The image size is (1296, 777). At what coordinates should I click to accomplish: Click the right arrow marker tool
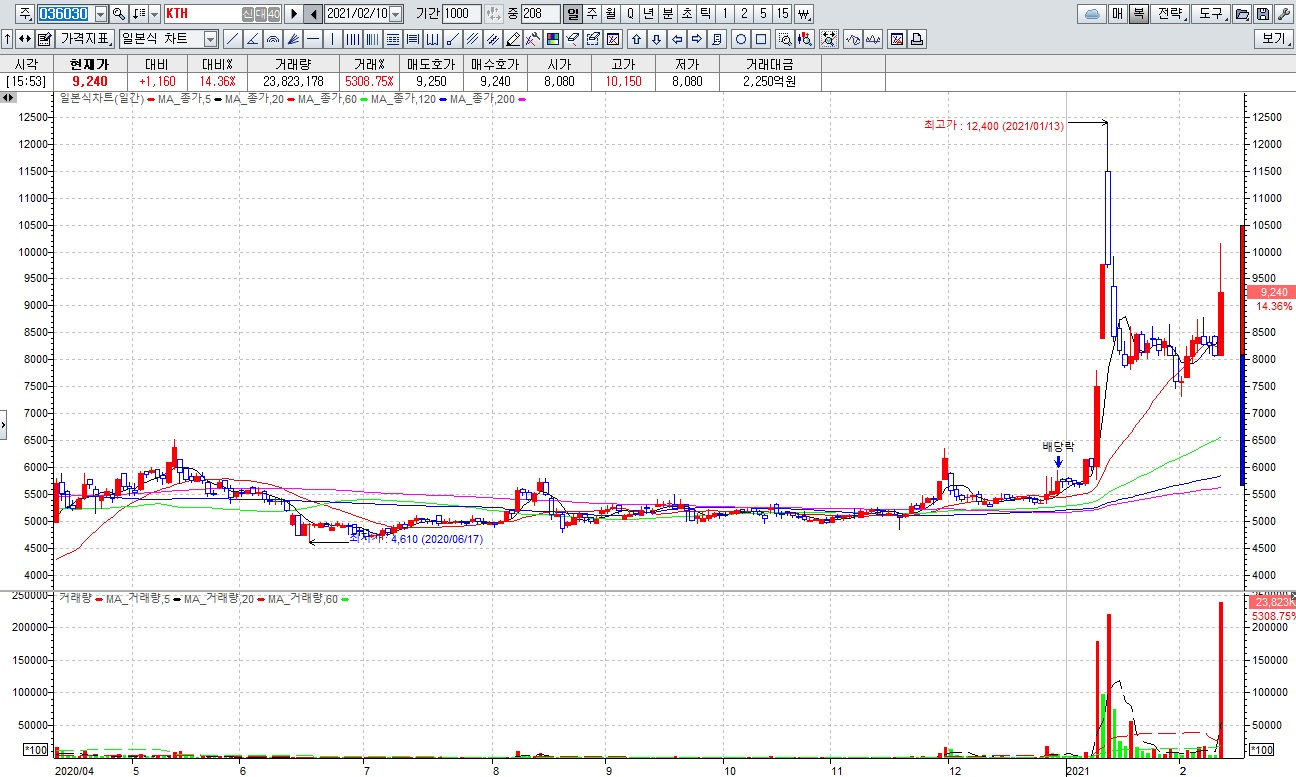tap(696, 40)
